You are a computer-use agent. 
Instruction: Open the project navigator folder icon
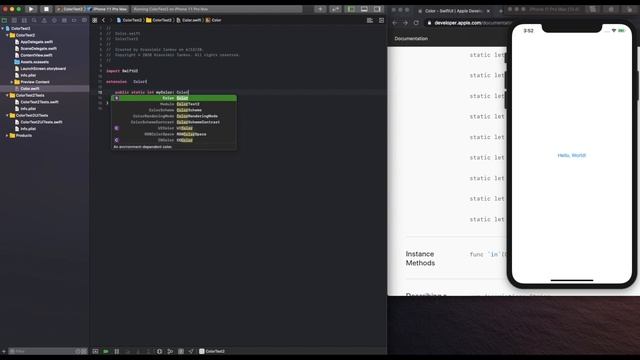click(x=4, y=20)
